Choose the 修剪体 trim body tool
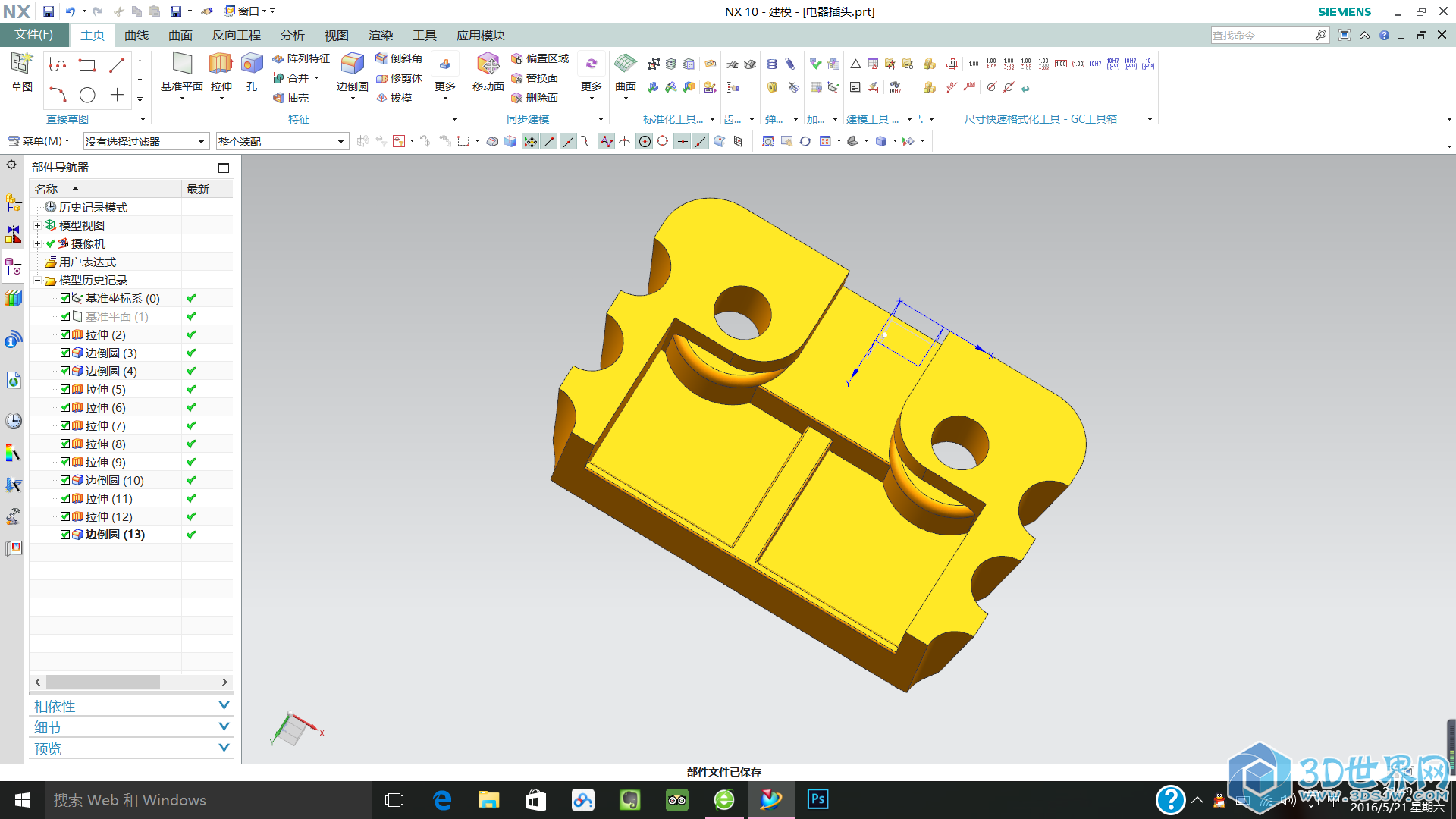Image resolution: width=1456 pixels, height=819 pixels. (399, 78)
